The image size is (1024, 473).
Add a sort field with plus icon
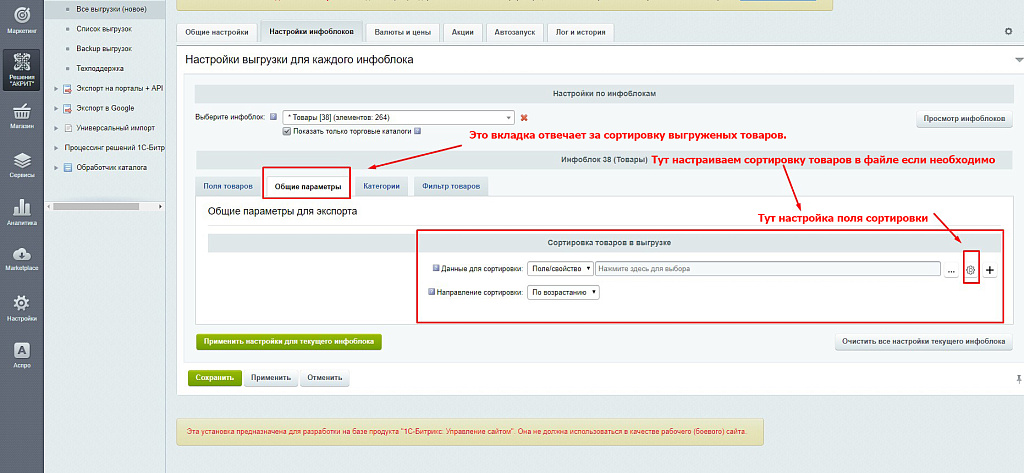(x=990, y=270)
